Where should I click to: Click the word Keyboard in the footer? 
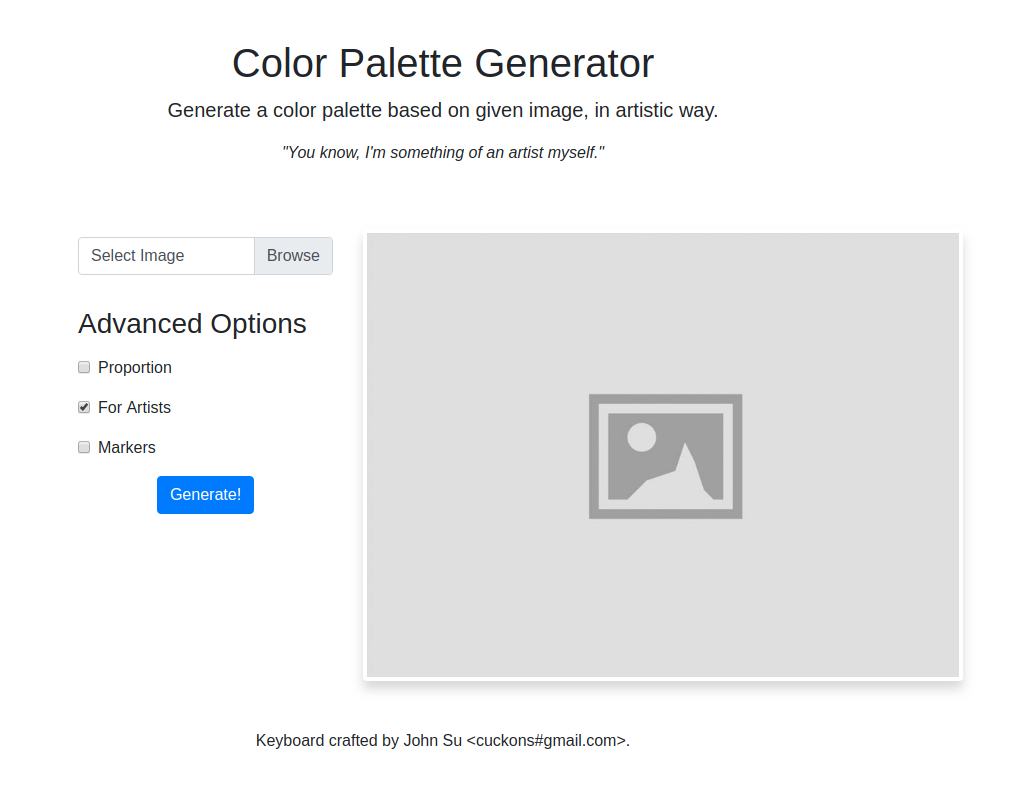290,740
